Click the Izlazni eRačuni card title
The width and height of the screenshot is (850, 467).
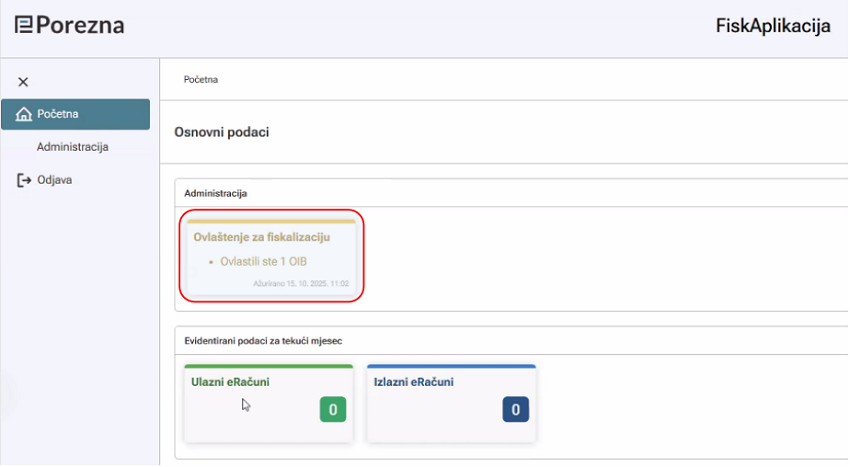tap(414, 382)
